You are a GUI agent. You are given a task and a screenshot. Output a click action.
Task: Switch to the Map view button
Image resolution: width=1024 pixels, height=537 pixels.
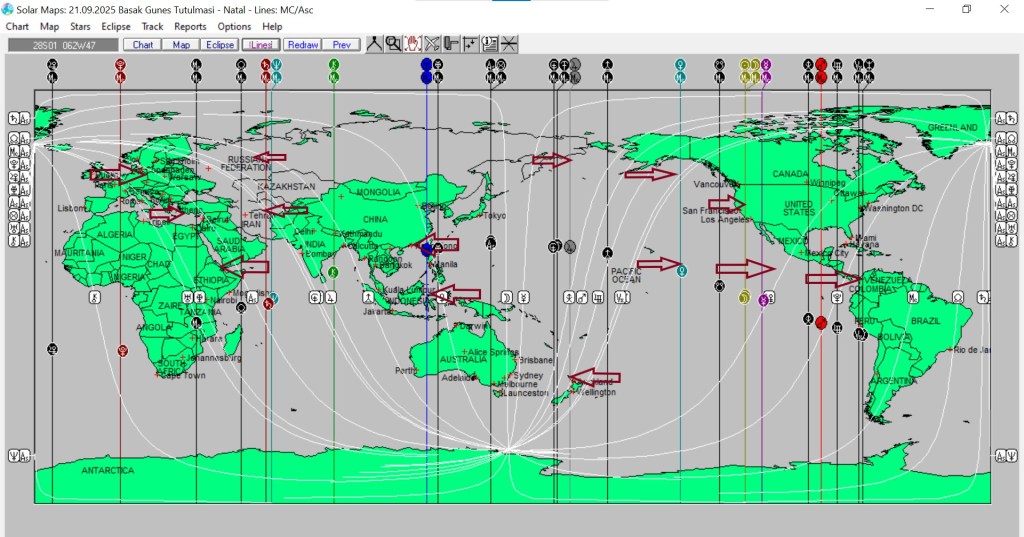click(181, 44)
